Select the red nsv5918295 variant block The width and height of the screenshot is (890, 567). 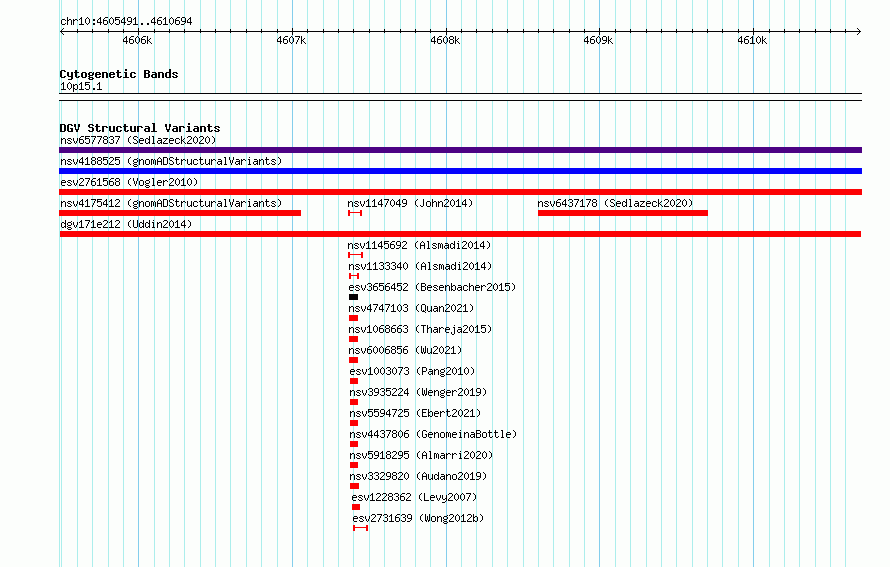tap(354, 465)
